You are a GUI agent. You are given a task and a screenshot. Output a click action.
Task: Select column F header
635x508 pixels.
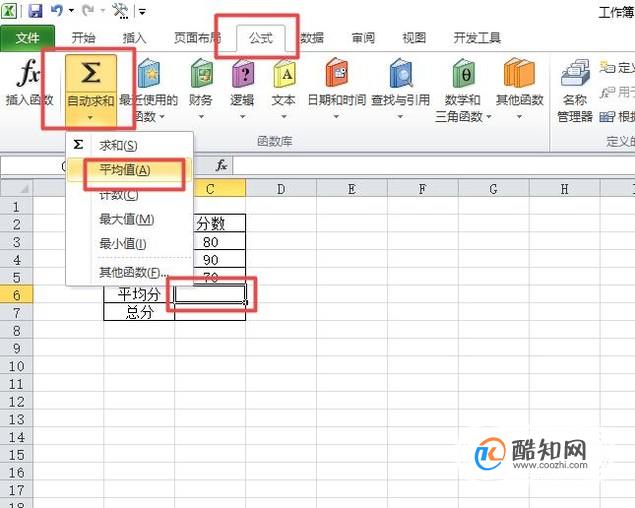423,189
